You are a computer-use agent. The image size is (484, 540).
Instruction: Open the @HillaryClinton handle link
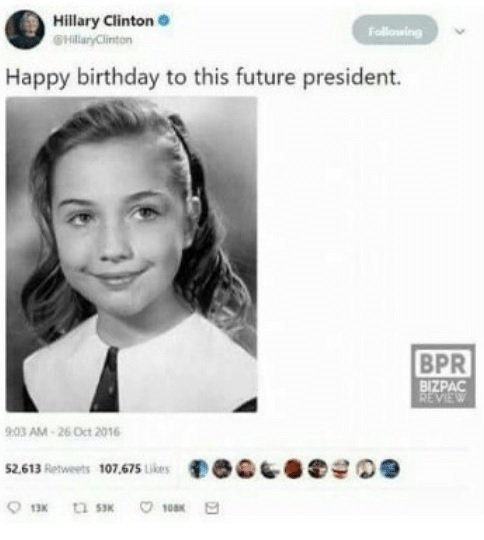[x=93, y=40]
